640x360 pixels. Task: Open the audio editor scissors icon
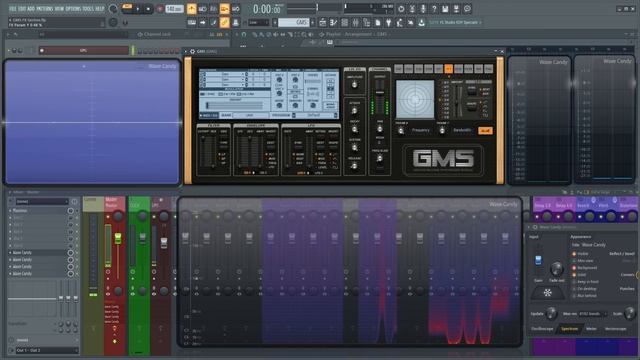click(412, 9)
